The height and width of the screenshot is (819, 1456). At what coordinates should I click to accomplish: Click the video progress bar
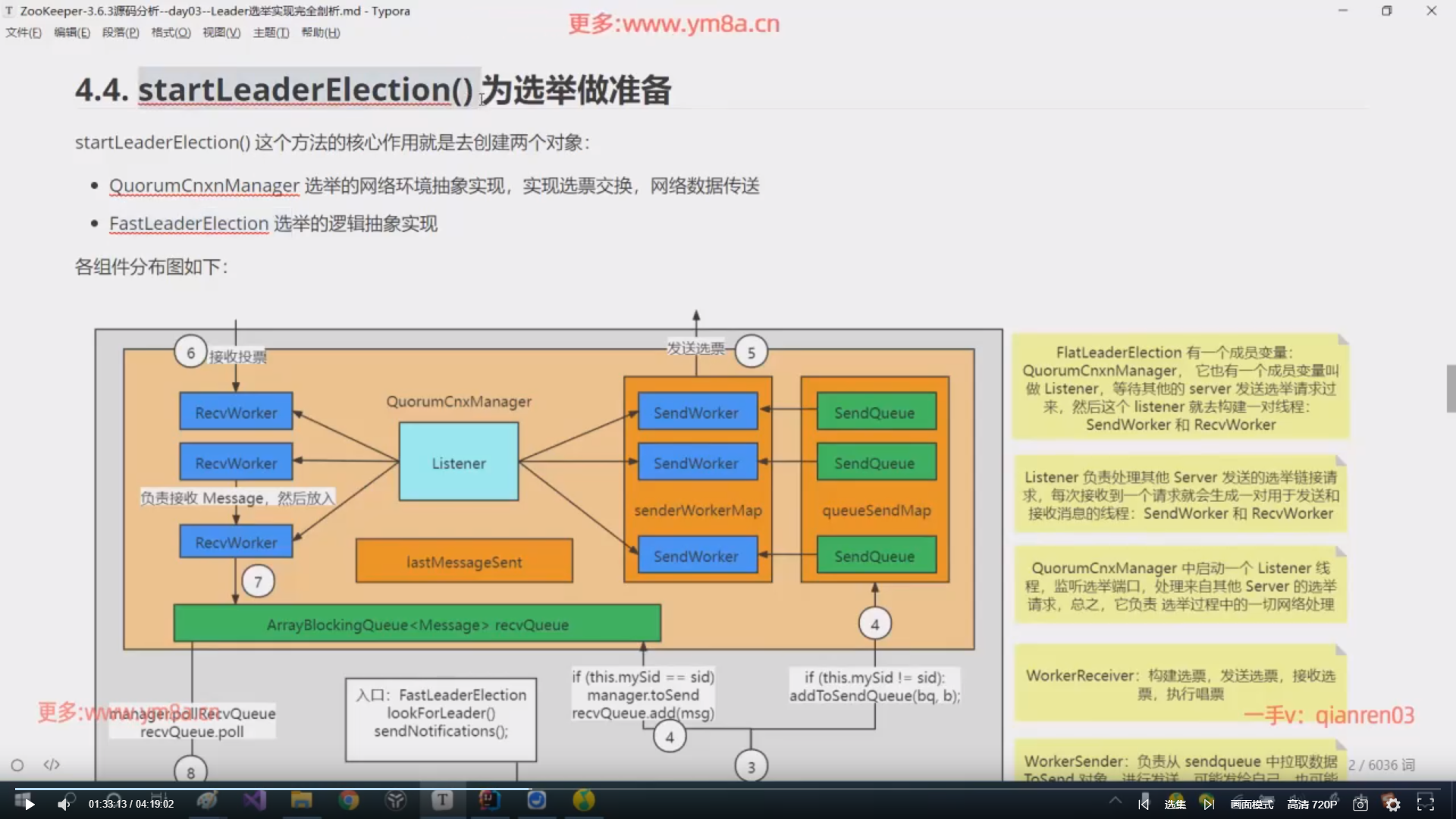728,789
